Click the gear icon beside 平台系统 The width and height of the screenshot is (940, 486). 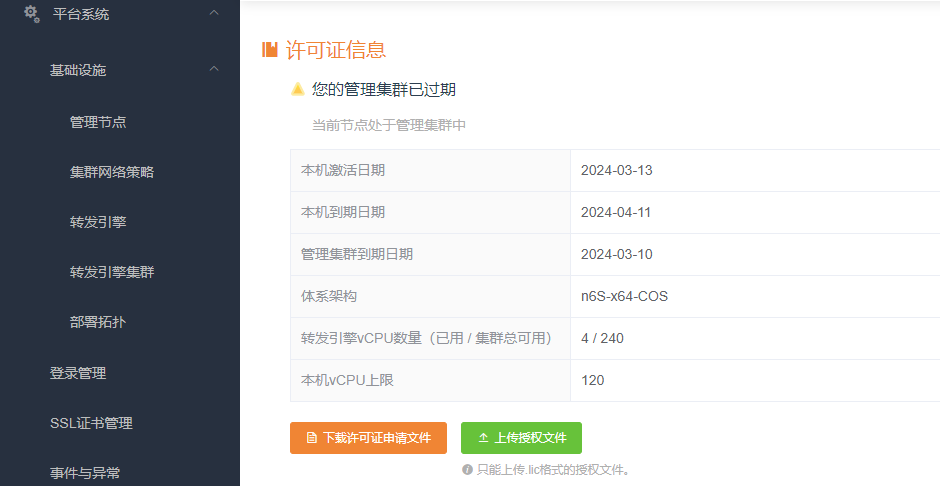pyautogui.click(x=31, y=13)
